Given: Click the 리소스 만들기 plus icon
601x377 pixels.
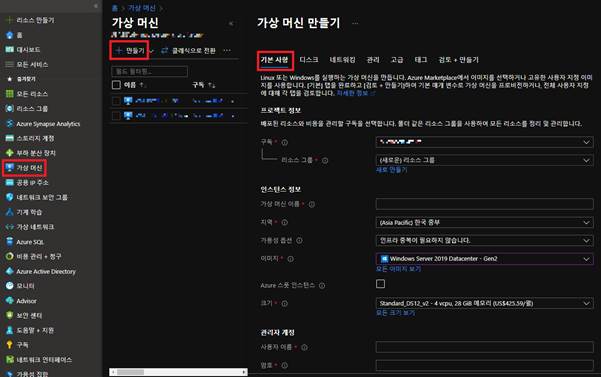Looking at the screenshot, I should point(10,20).
